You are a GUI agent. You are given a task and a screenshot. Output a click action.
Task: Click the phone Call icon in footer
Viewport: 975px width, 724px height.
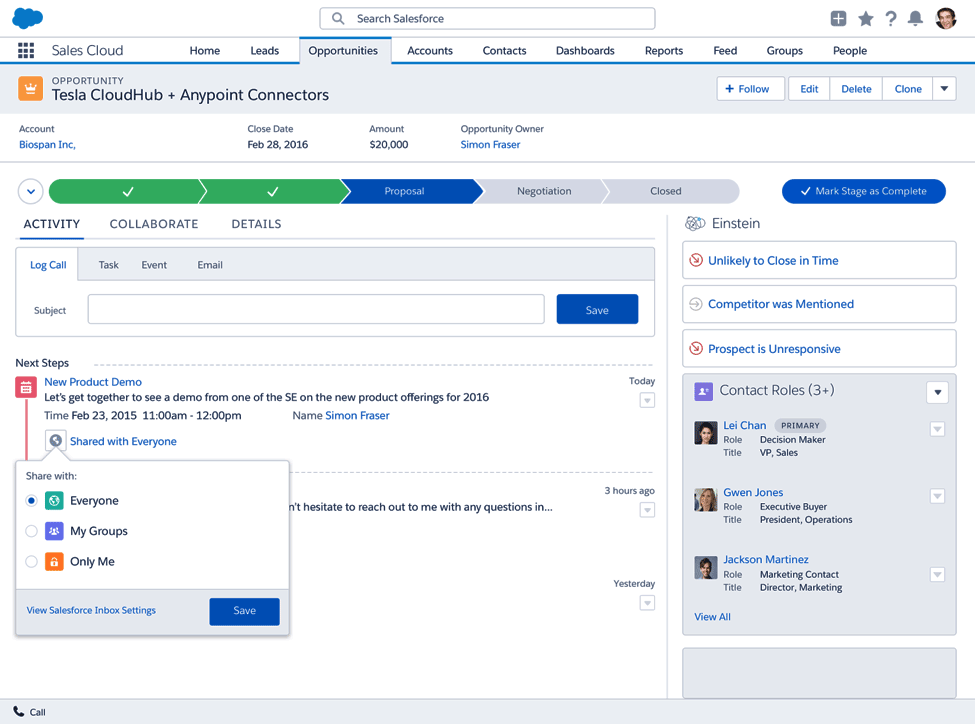pos(19,712)
